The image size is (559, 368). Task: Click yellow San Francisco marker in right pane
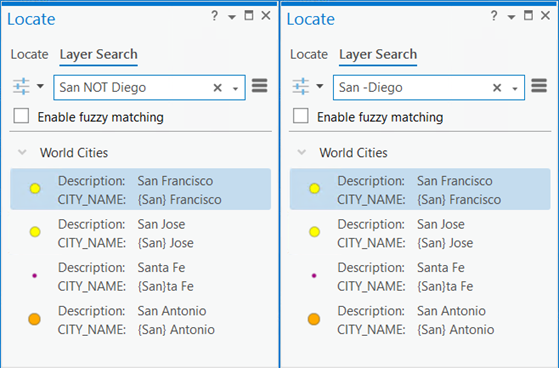tap(314, 188)
